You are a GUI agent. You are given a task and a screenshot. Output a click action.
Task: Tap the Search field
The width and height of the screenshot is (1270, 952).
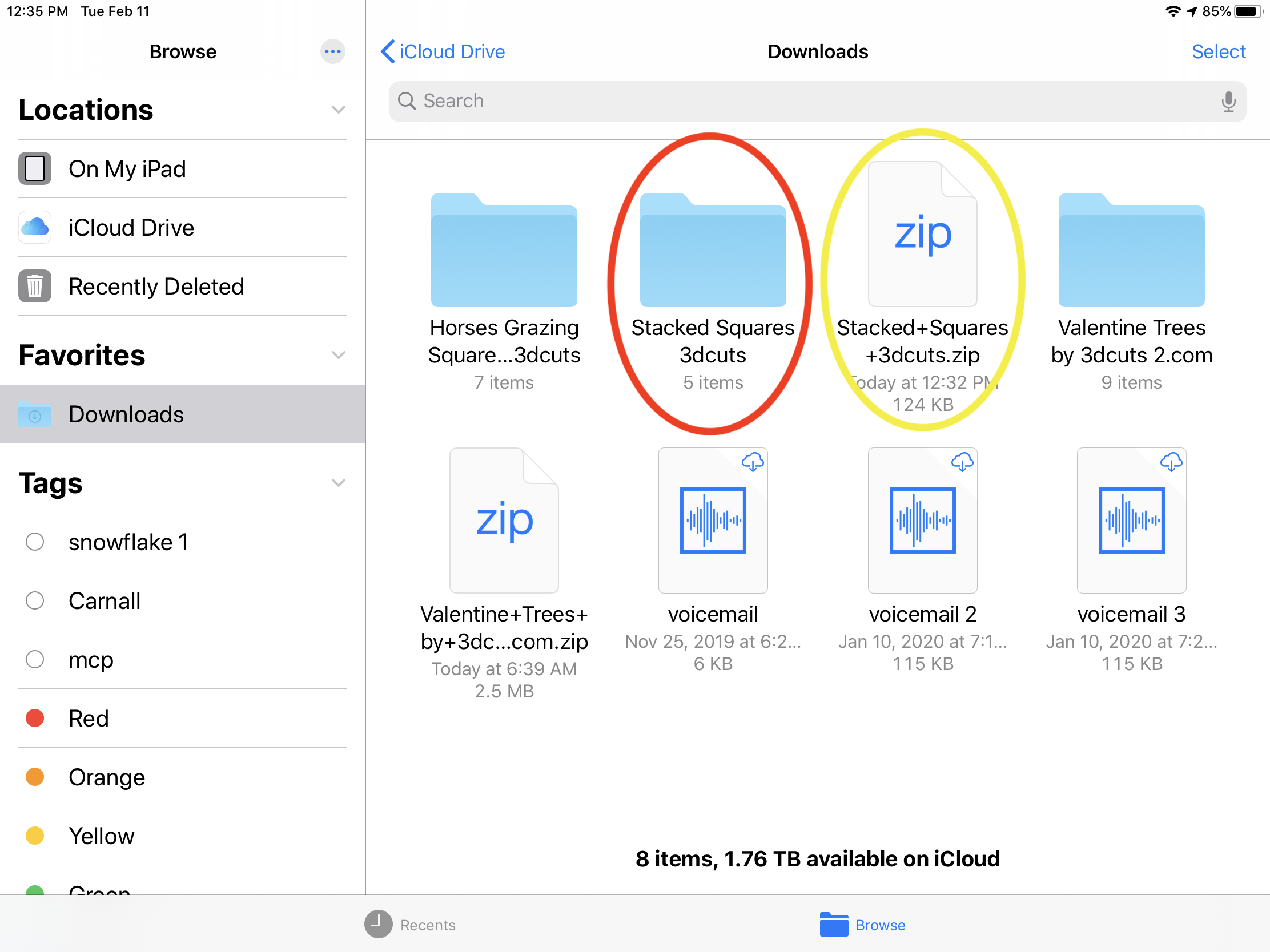(804, 101)
